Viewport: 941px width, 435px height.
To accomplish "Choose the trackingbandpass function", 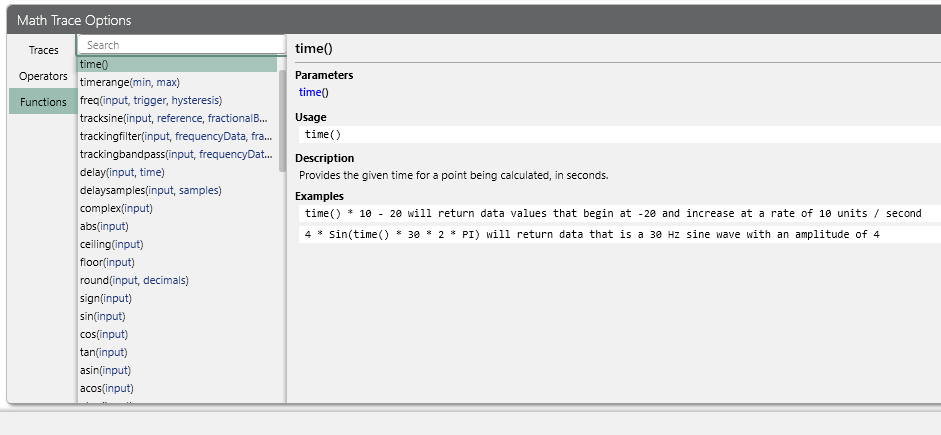I will (175, 154).
